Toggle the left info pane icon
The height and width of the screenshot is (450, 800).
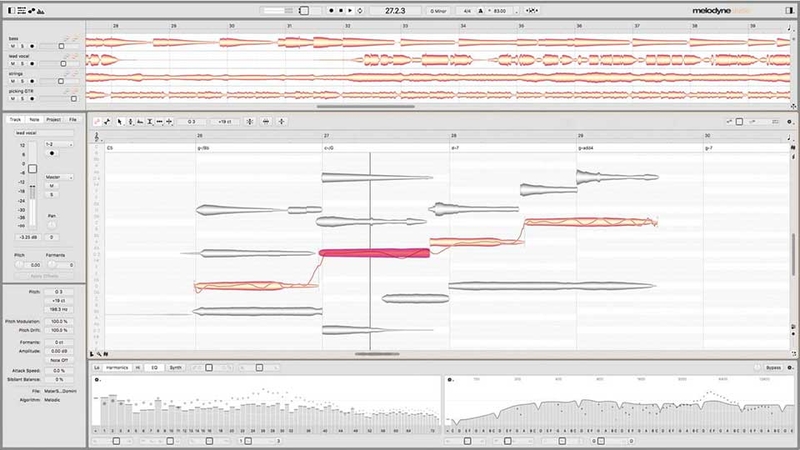(x=11, y=10)
